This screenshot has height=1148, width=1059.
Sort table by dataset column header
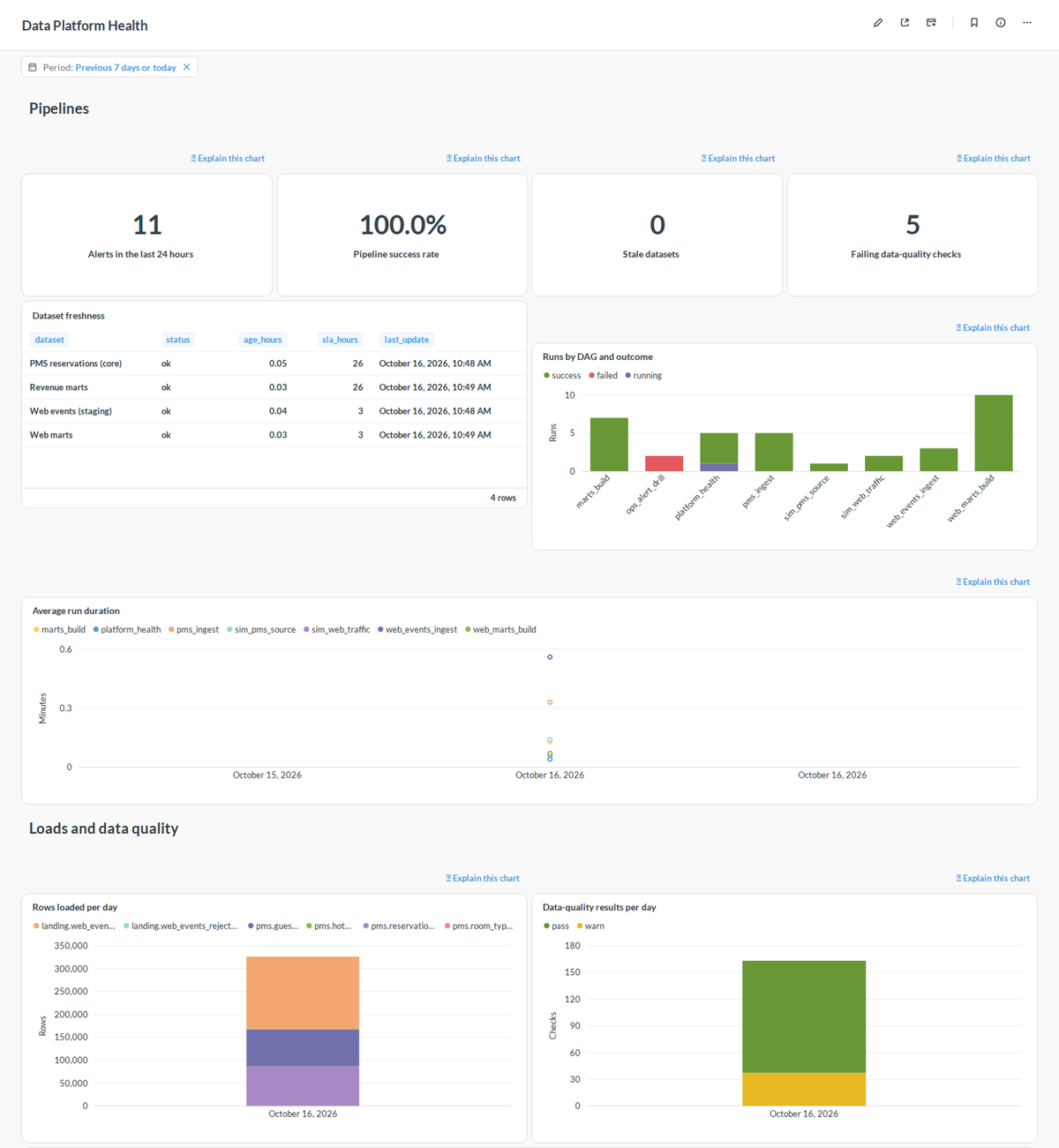[x=49, y=340]
